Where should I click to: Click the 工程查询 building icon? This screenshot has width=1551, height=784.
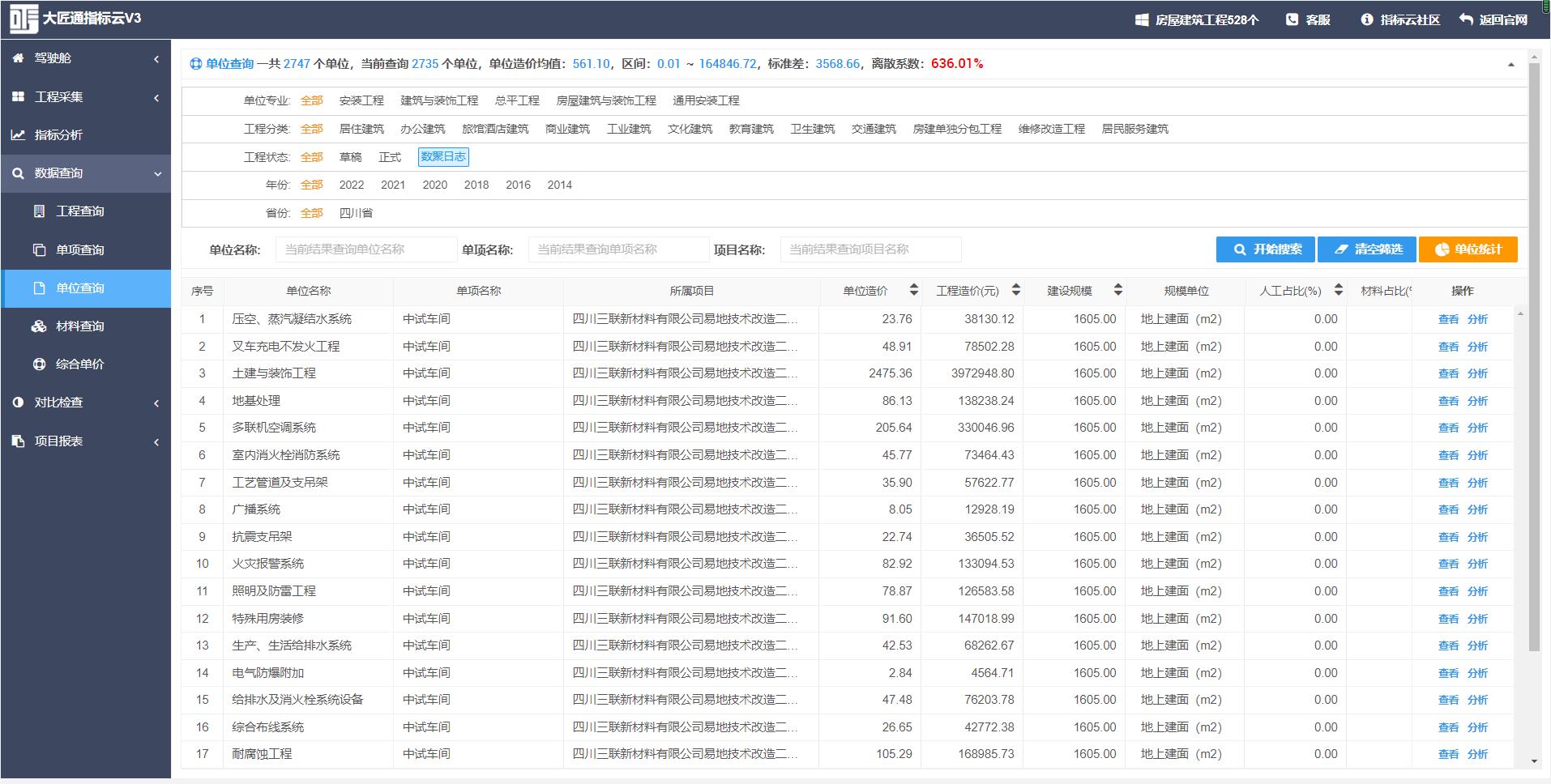39,211
